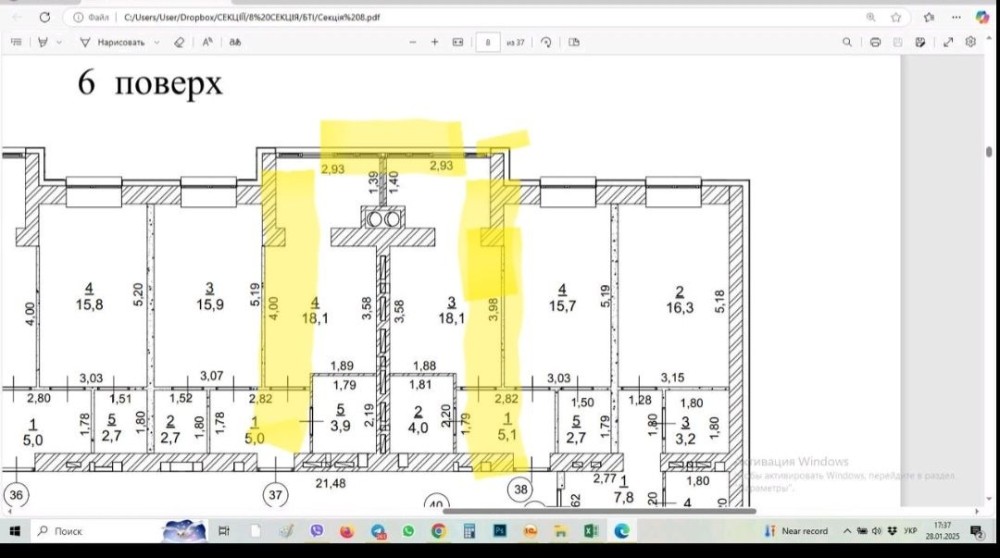Open the favorites list icon
This screenshot has width=1000, height=558.
click(x=929, y=17)
